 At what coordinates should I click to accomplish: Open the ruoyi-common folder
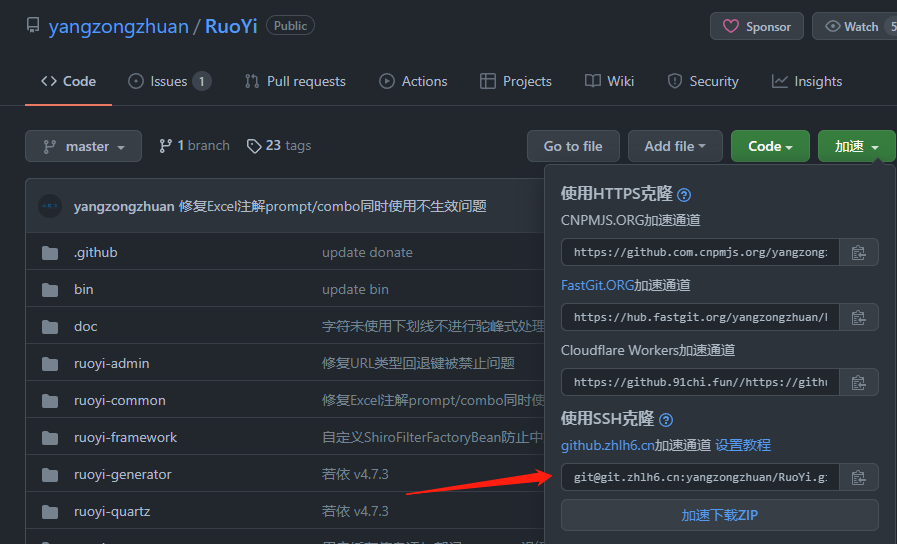tap(120, 400)
